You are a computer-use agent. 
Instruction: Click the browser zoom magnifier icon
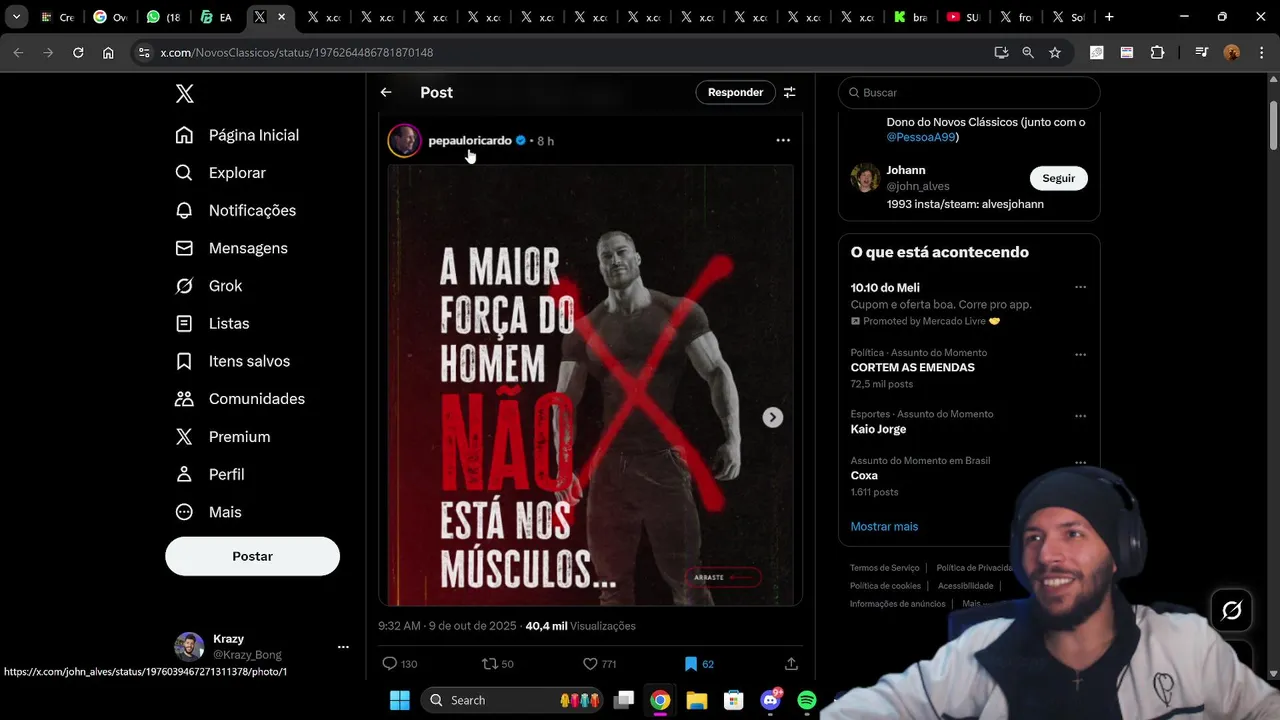tap(1028, 52)
